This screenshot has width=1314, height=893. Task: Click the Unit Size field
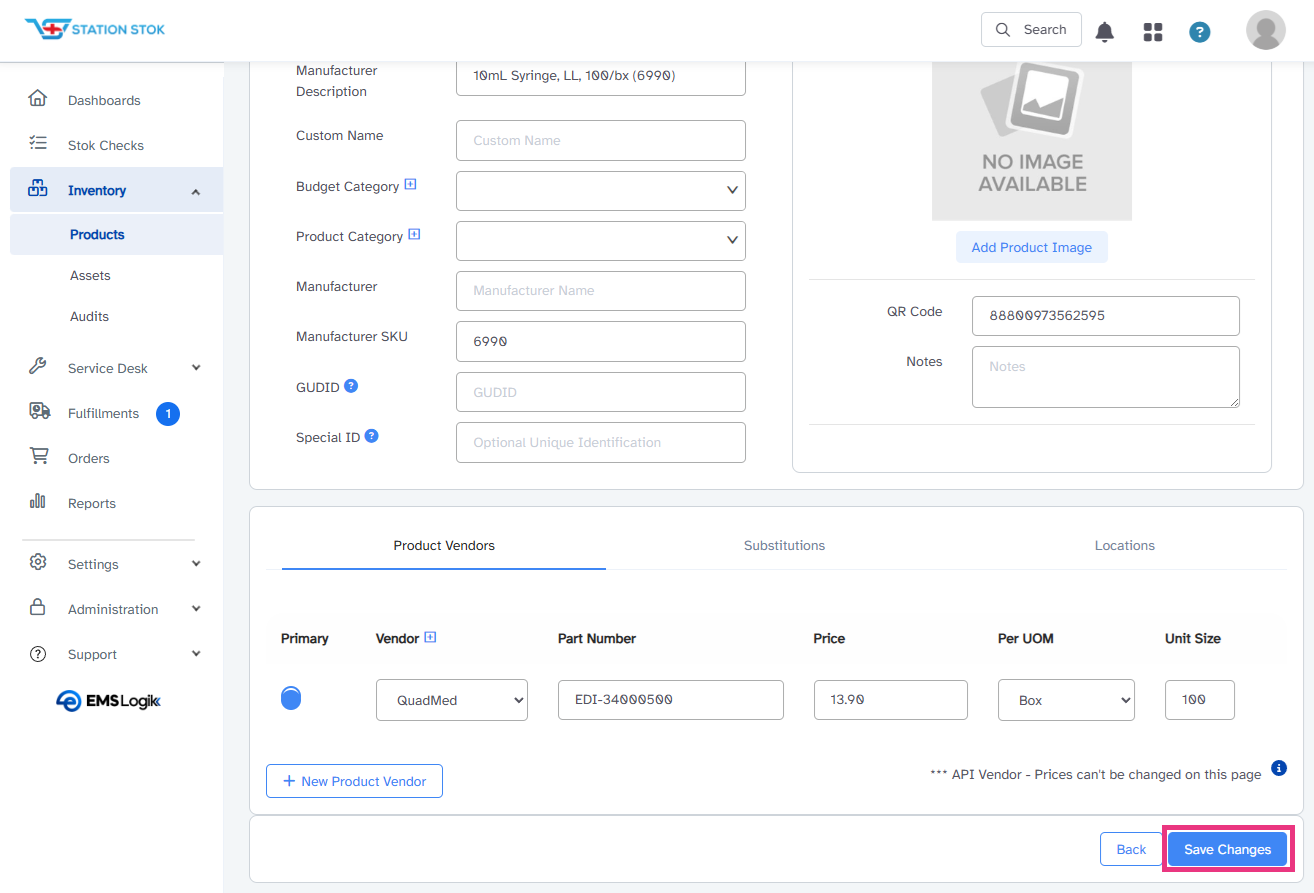point(1200,700)
